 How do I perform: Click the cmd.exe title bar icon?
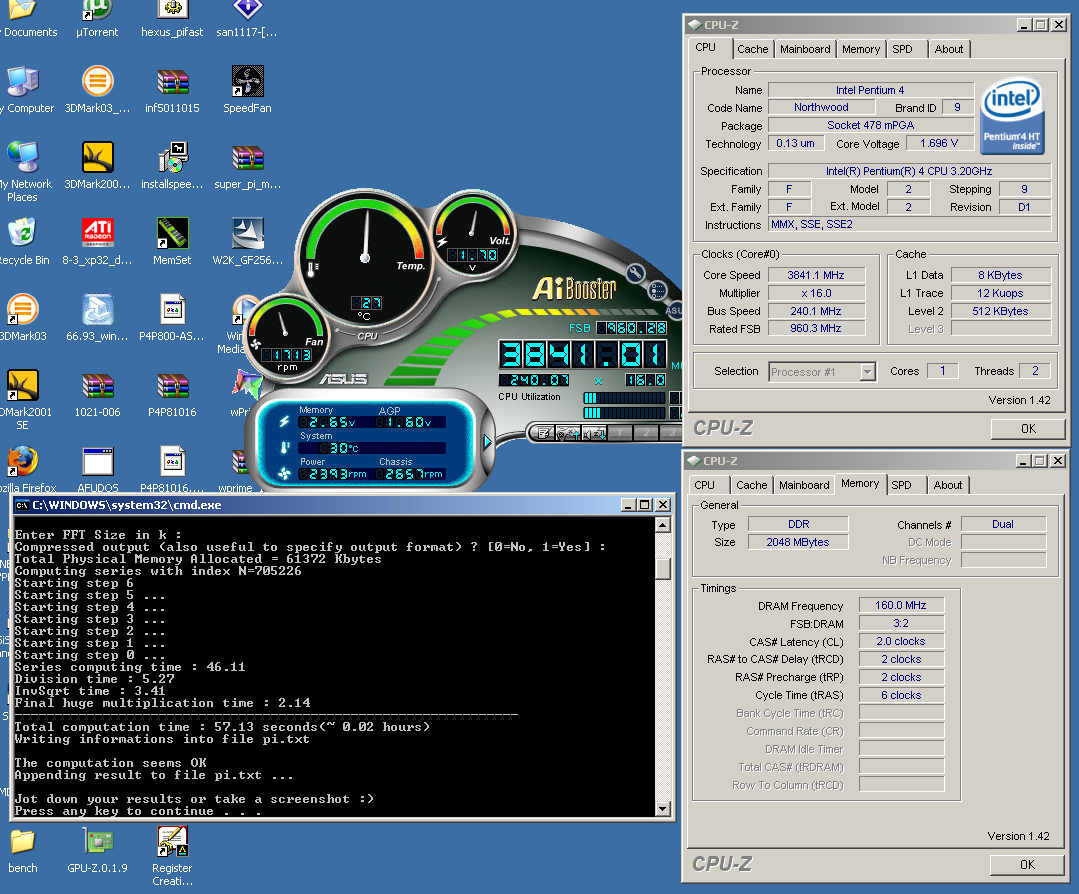click(22, 505)
